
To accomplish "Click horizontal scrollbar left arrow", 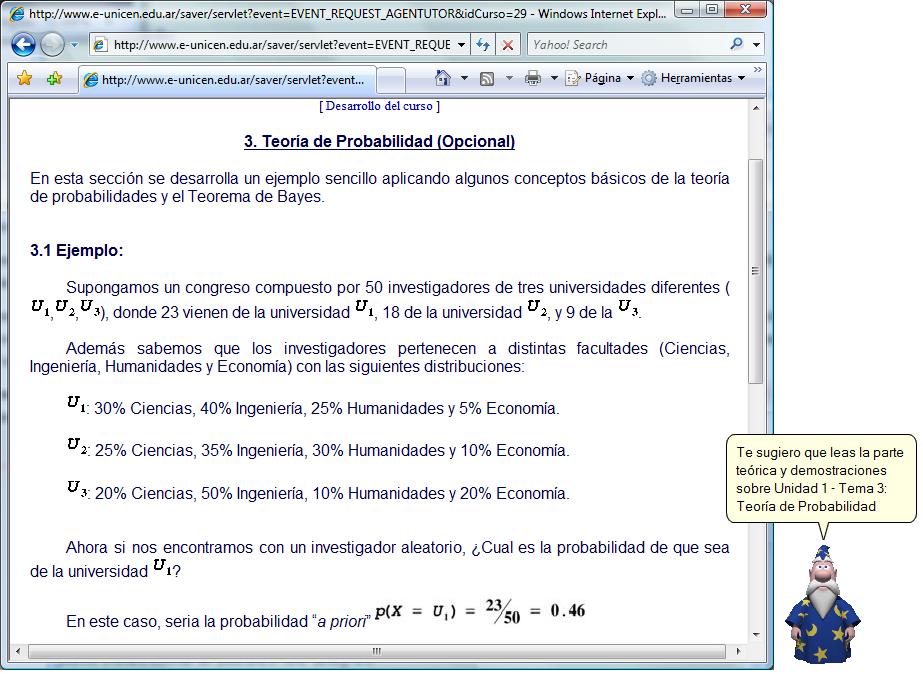I will pyautogui.click(x=18, y=651).
